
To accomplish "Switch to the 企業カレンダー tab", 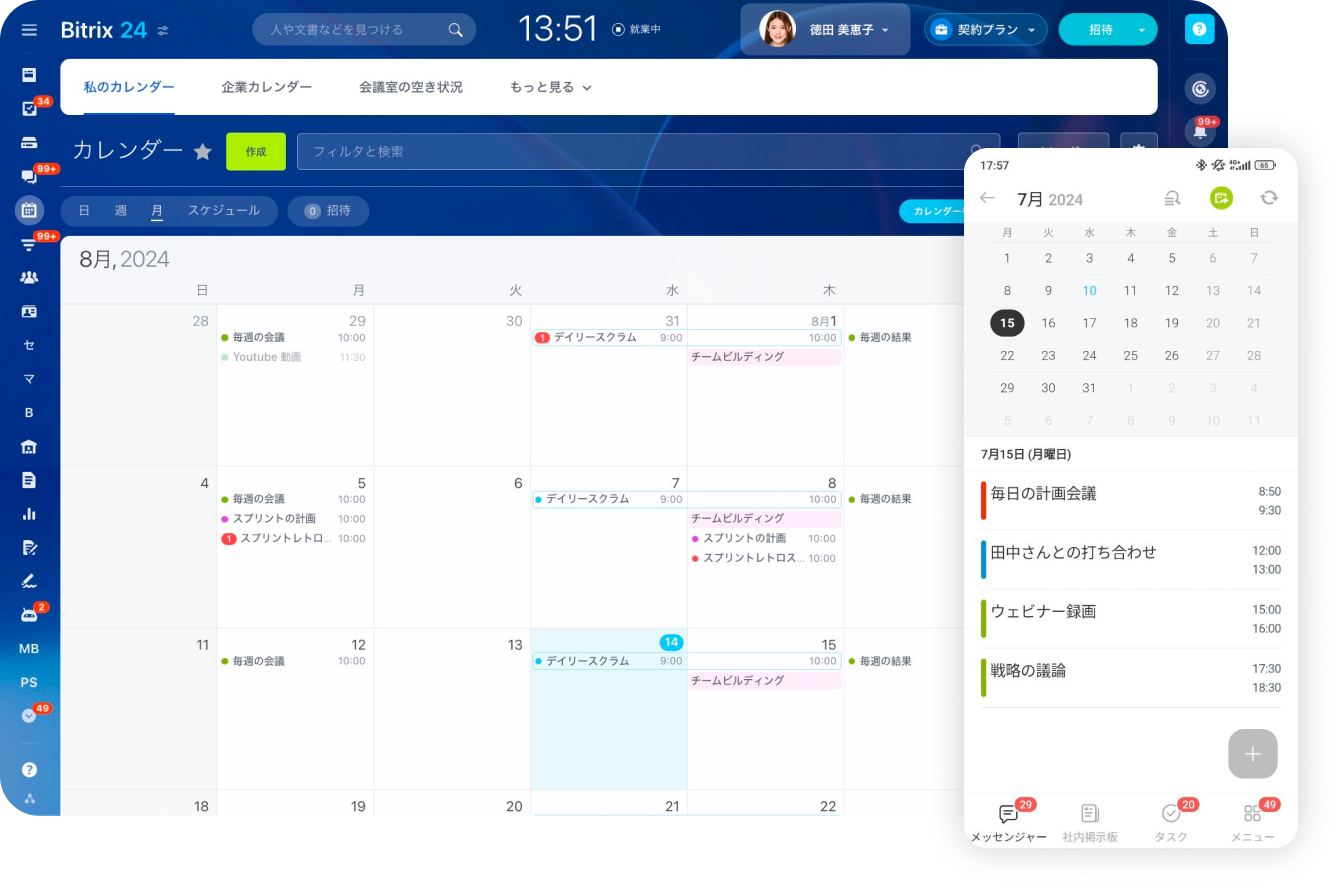I will click(x=267, y=88).
